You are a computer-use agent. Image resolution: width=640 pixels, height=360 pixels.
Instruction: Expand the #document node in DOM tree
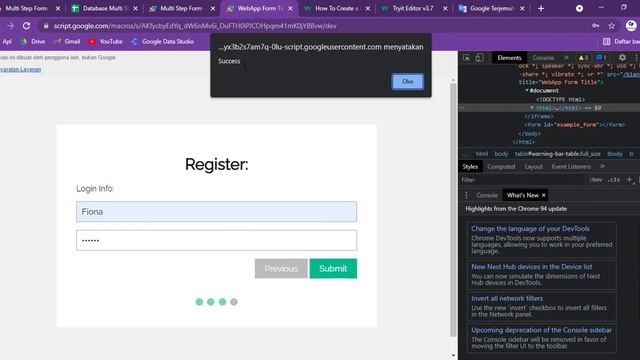point(527,91)
